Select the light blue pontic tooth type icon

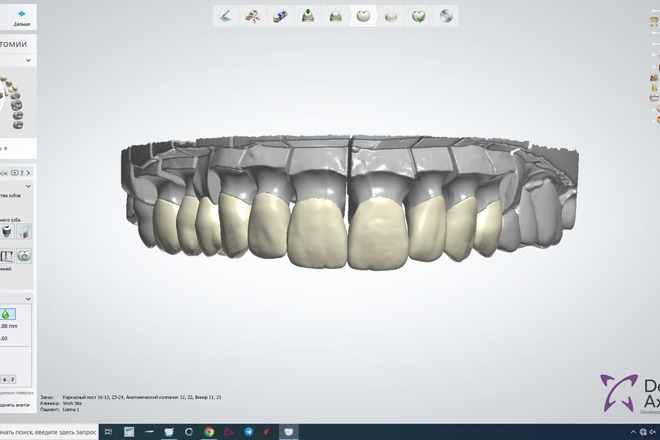coord(24,232)
